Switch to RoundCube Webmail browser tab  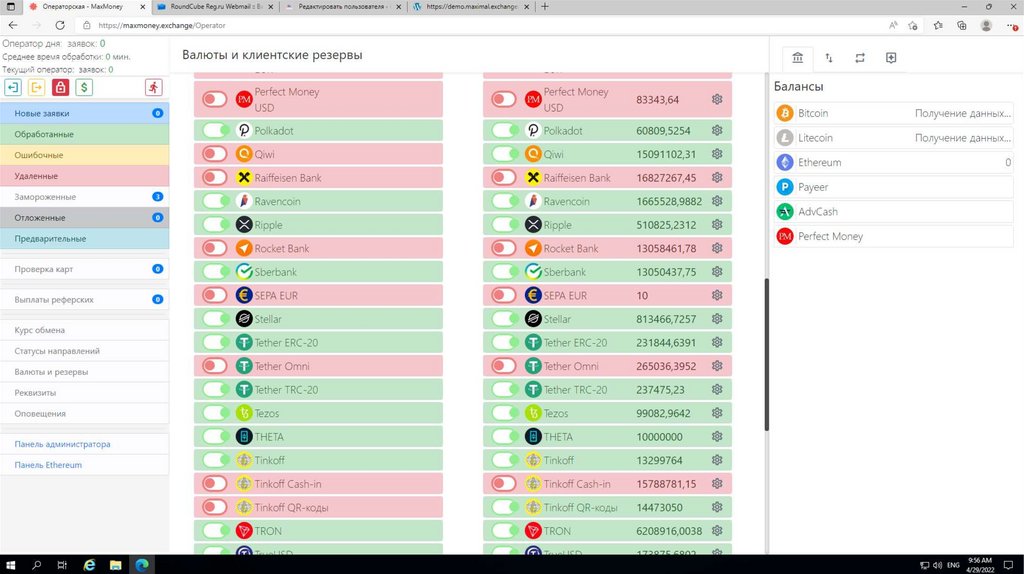coord(216,7)
